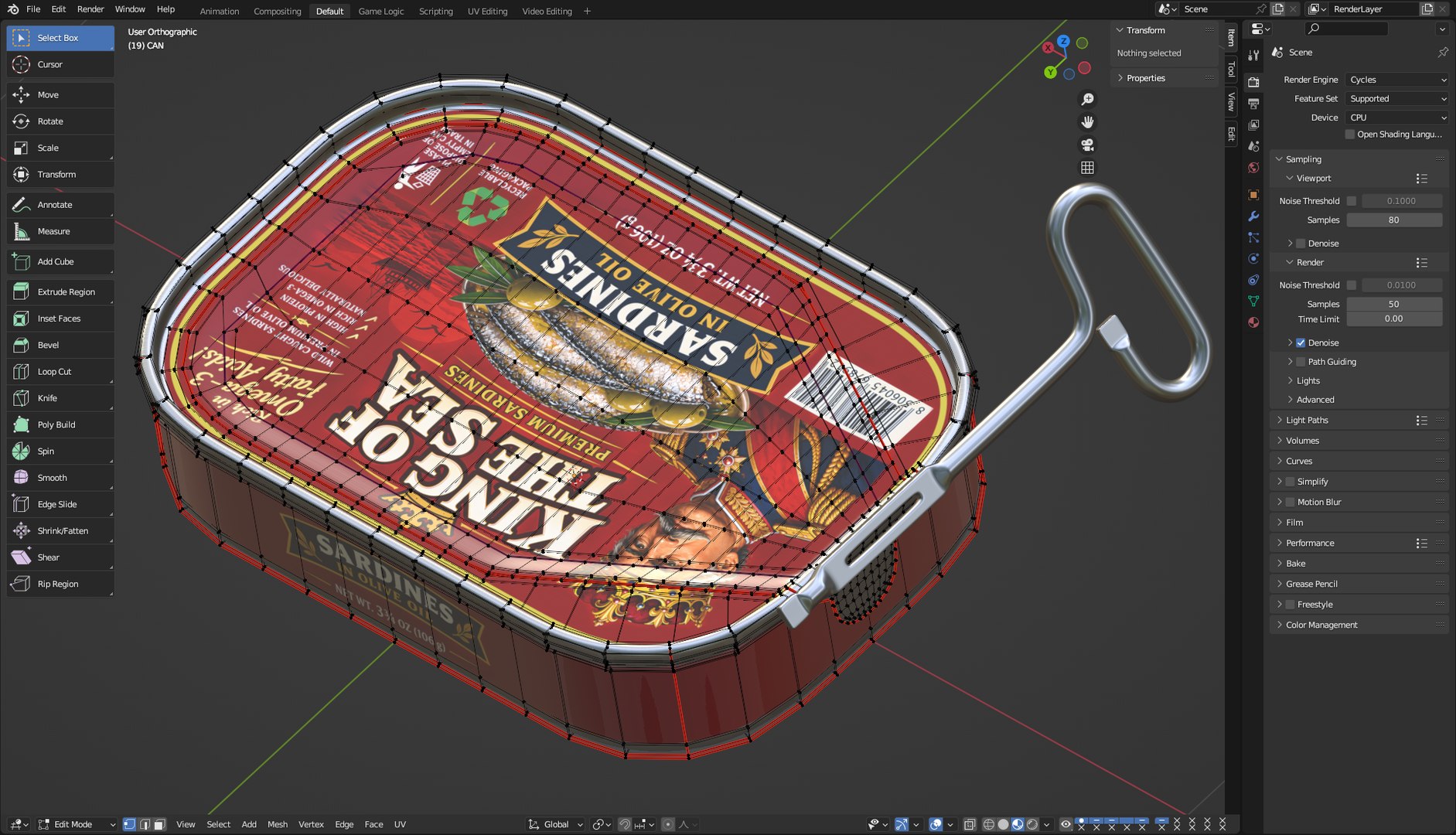This screenshot has width=1456, height=835.
Task: Open the Render menu
Action: (90, 9)
